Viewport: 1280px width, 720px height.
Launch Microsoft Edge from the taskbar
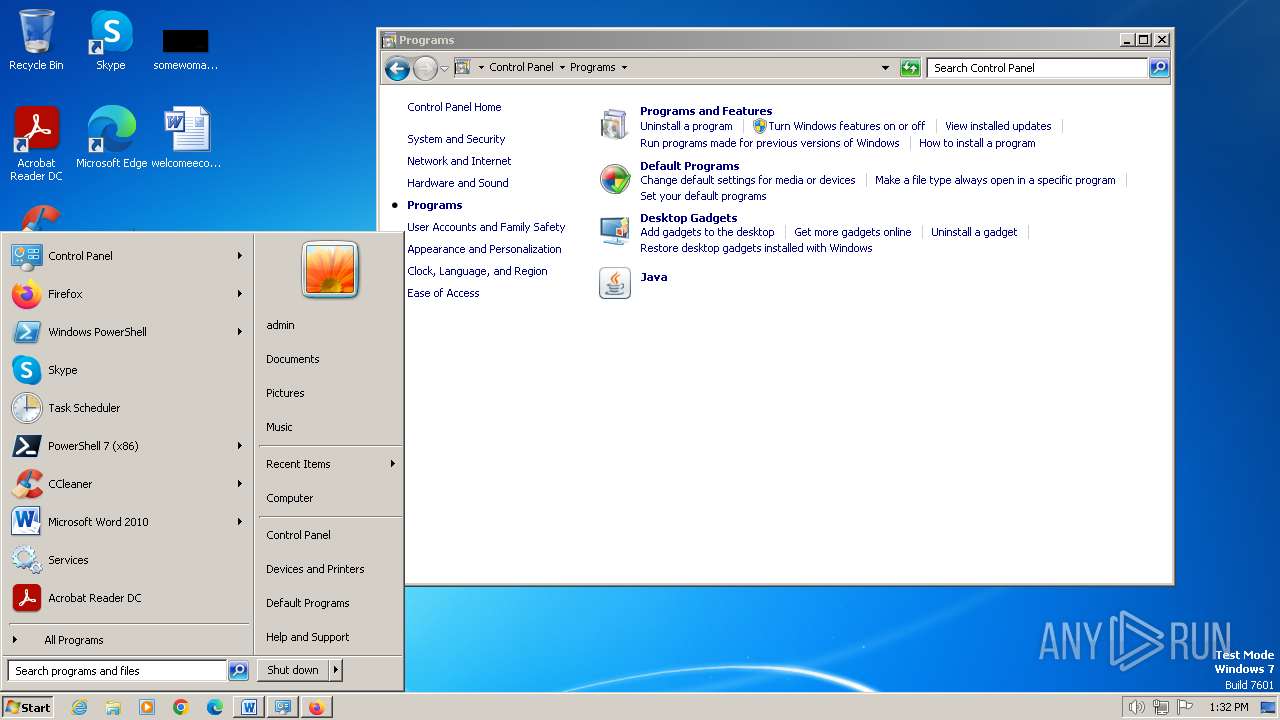tap(215, 707)
